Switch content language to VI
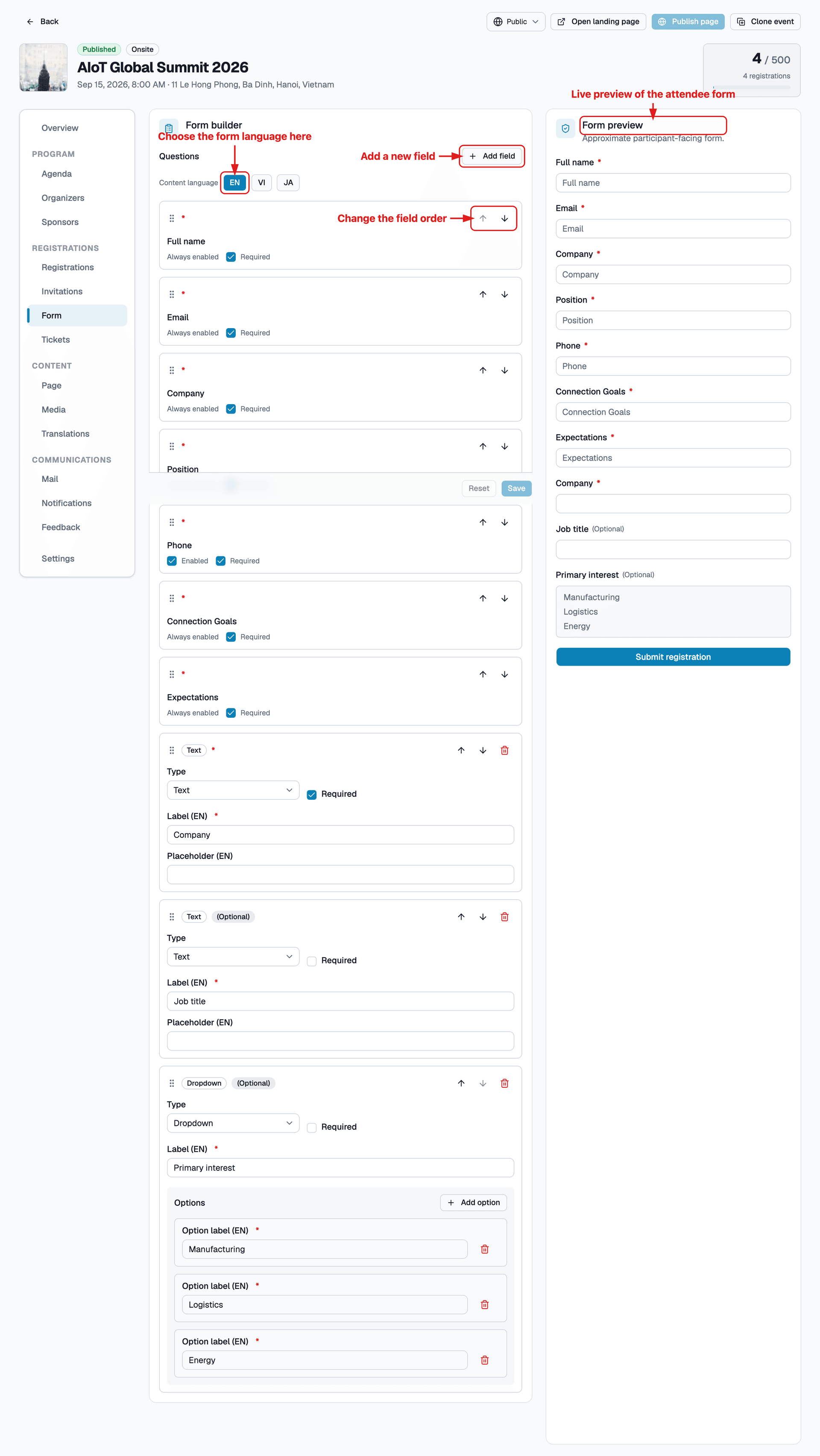 (262, 182)
